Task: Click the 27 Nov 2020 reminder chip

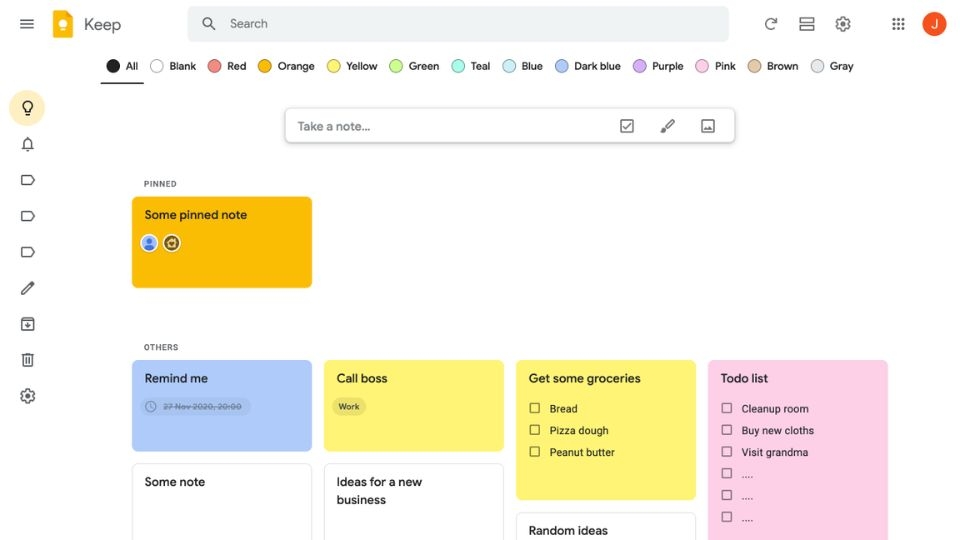Action: click(195, 407)
